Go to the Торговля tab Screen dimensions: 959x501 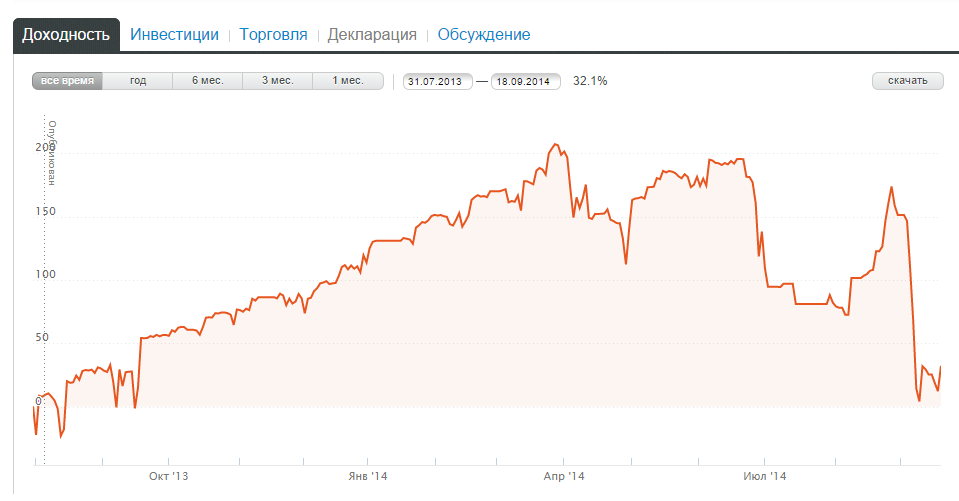pos(273,34)
